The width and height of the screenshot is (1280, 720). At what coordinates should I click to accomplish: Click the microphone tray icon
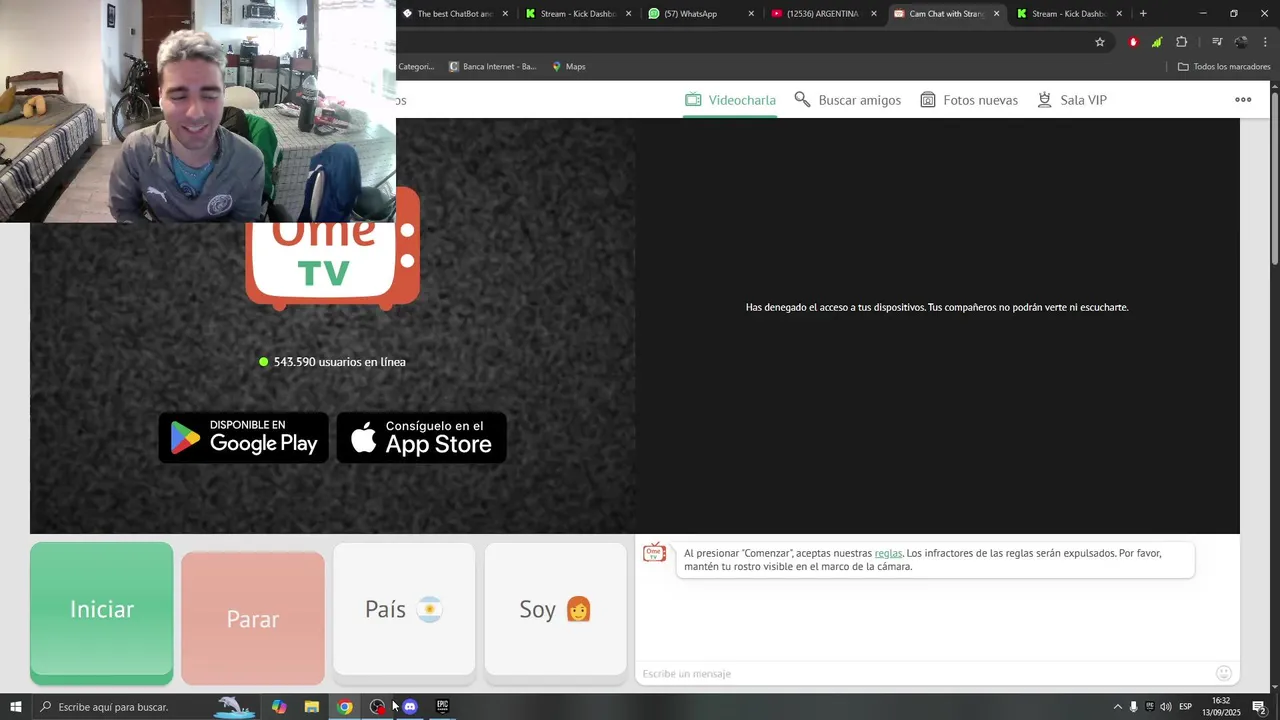click(1133, 707)
